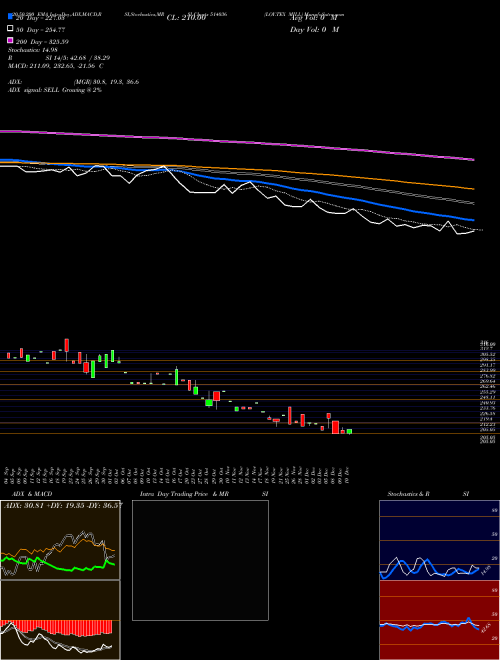Click the 'Stochastics: 14.98' readout
The width and height of the screenshot is (500, 660).
point(33,50)
